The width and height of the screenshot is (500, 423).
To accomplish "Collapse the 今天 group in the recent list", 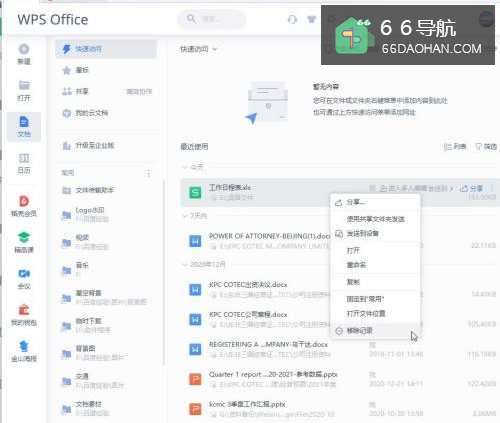I will click(185, 166).
